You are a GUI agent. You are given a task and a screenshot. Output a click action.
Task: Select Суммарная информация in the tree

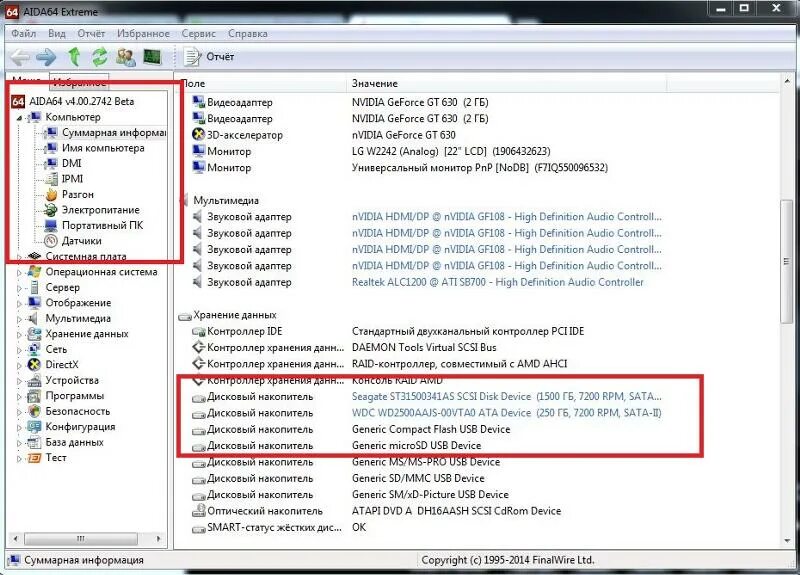[x=114, y=133]
